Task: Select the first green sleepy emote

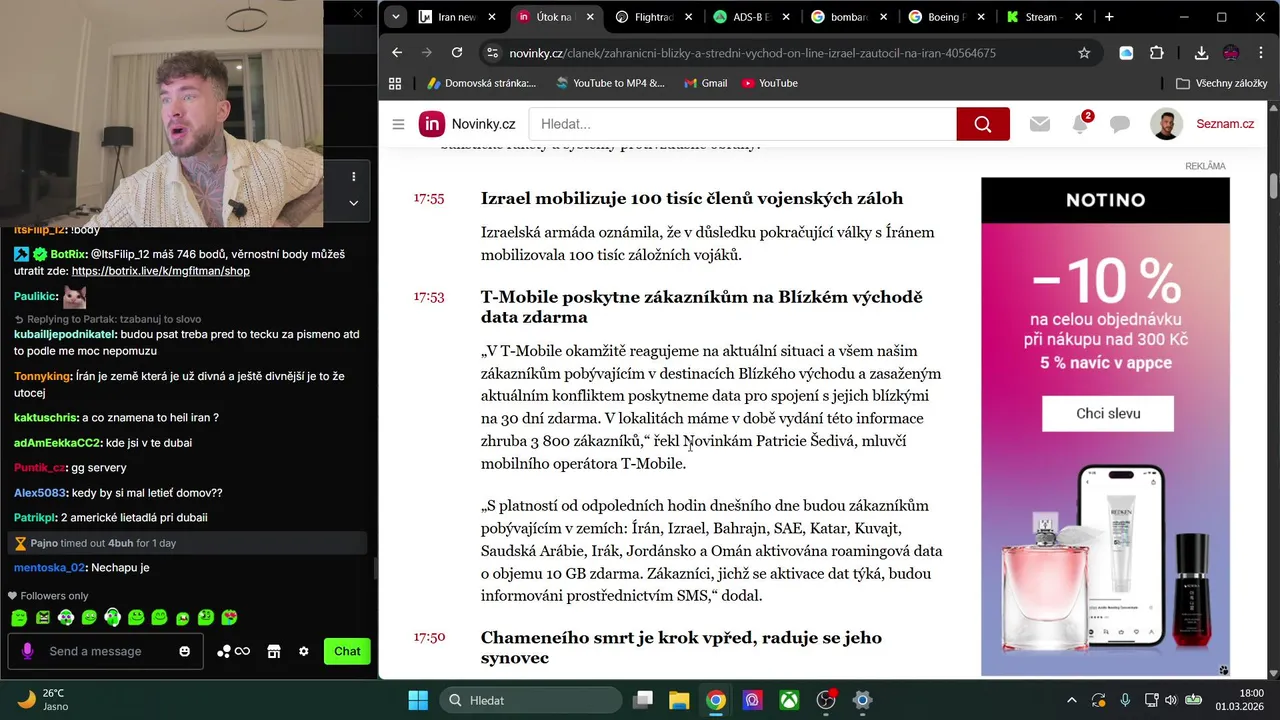Action: pos(19,618)
